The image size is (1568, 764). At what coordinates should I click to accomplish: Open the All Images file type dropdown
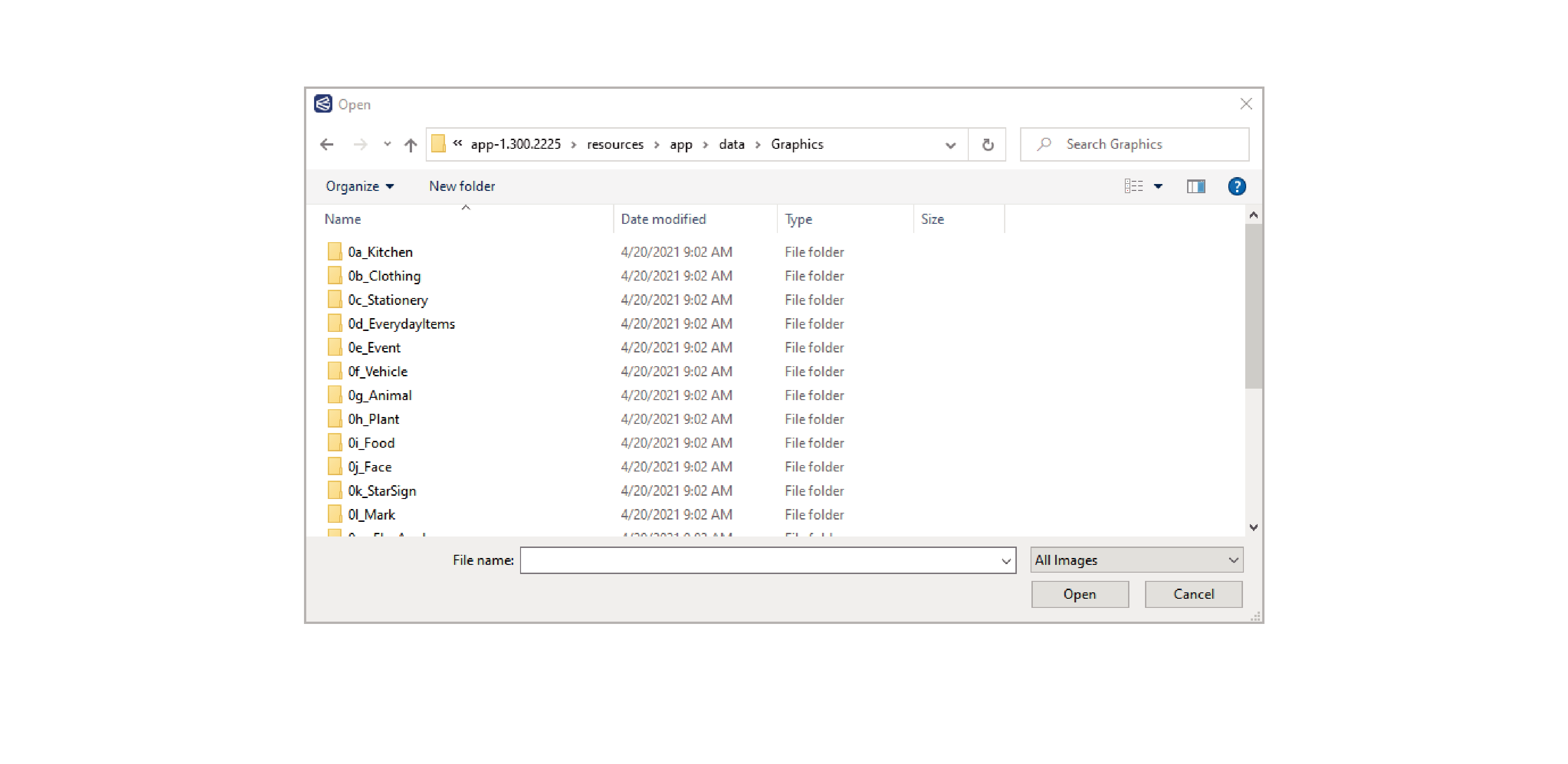[1136, 559]
